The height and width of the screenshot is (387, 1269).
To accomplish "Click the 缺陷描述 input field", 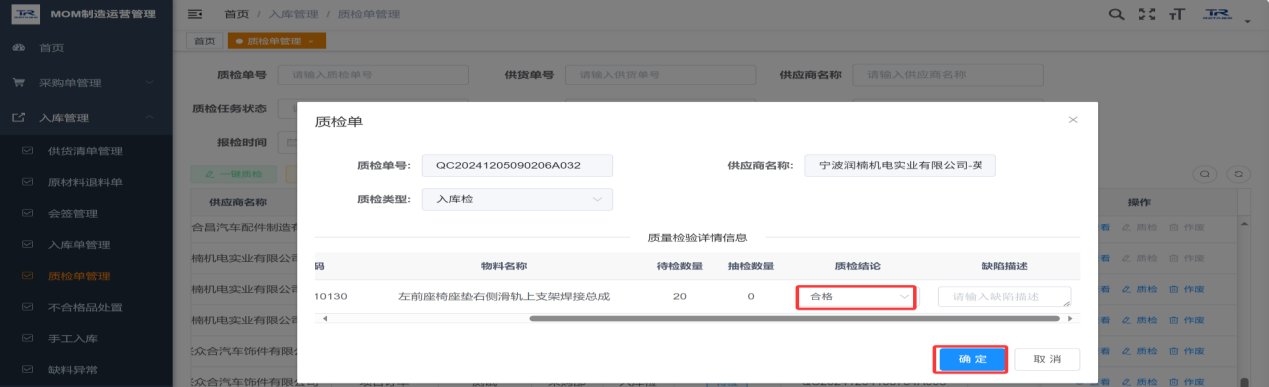I will coord(1004,297).
